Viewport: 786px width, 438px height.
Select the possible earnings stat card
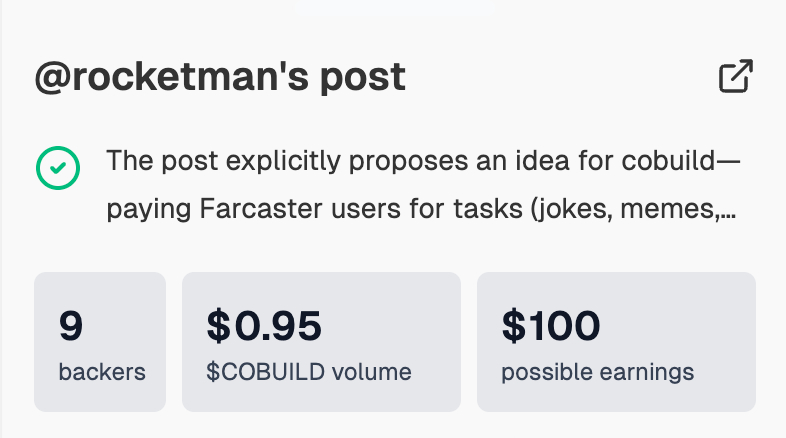click(616, 341)
